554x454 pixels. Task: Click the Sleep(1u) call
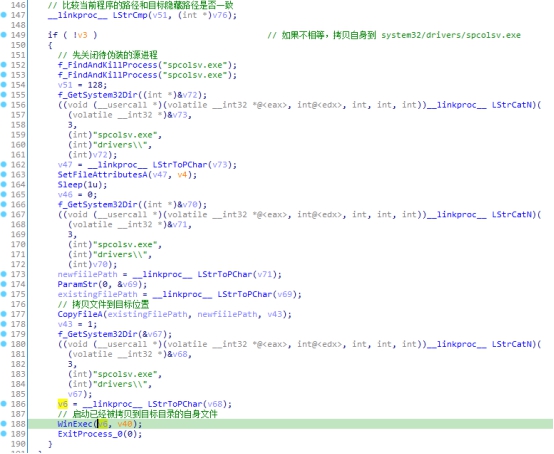pos(82,184)
